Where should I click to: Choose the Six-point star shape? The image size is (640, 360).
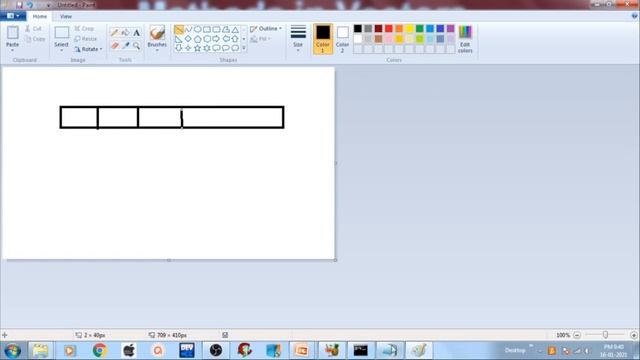pyautogui.click(x=207, y=48)
